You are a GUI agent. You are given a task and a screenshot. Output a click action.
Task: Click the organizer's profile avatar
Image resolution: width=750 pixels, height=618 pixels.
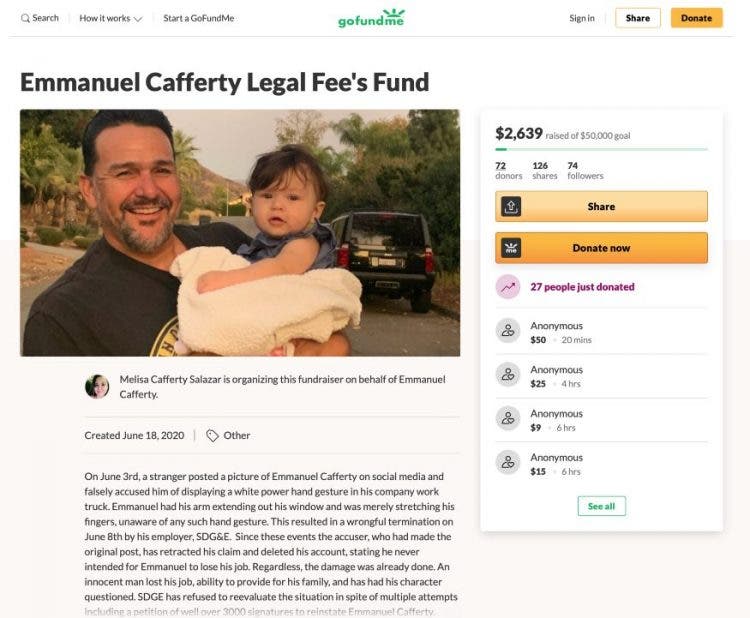tap(97, 386)
